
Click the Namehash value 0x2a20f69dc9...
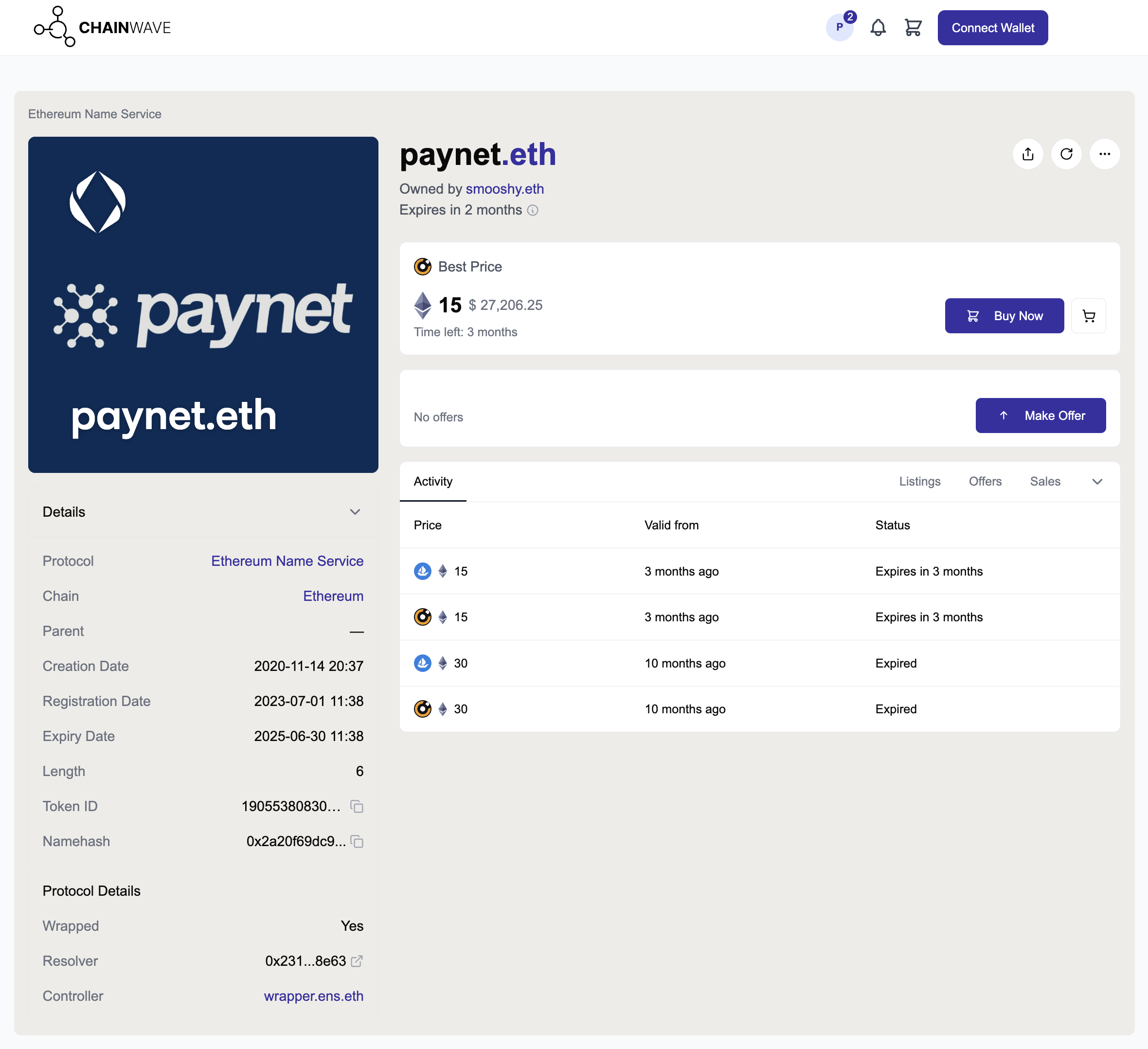296,841
